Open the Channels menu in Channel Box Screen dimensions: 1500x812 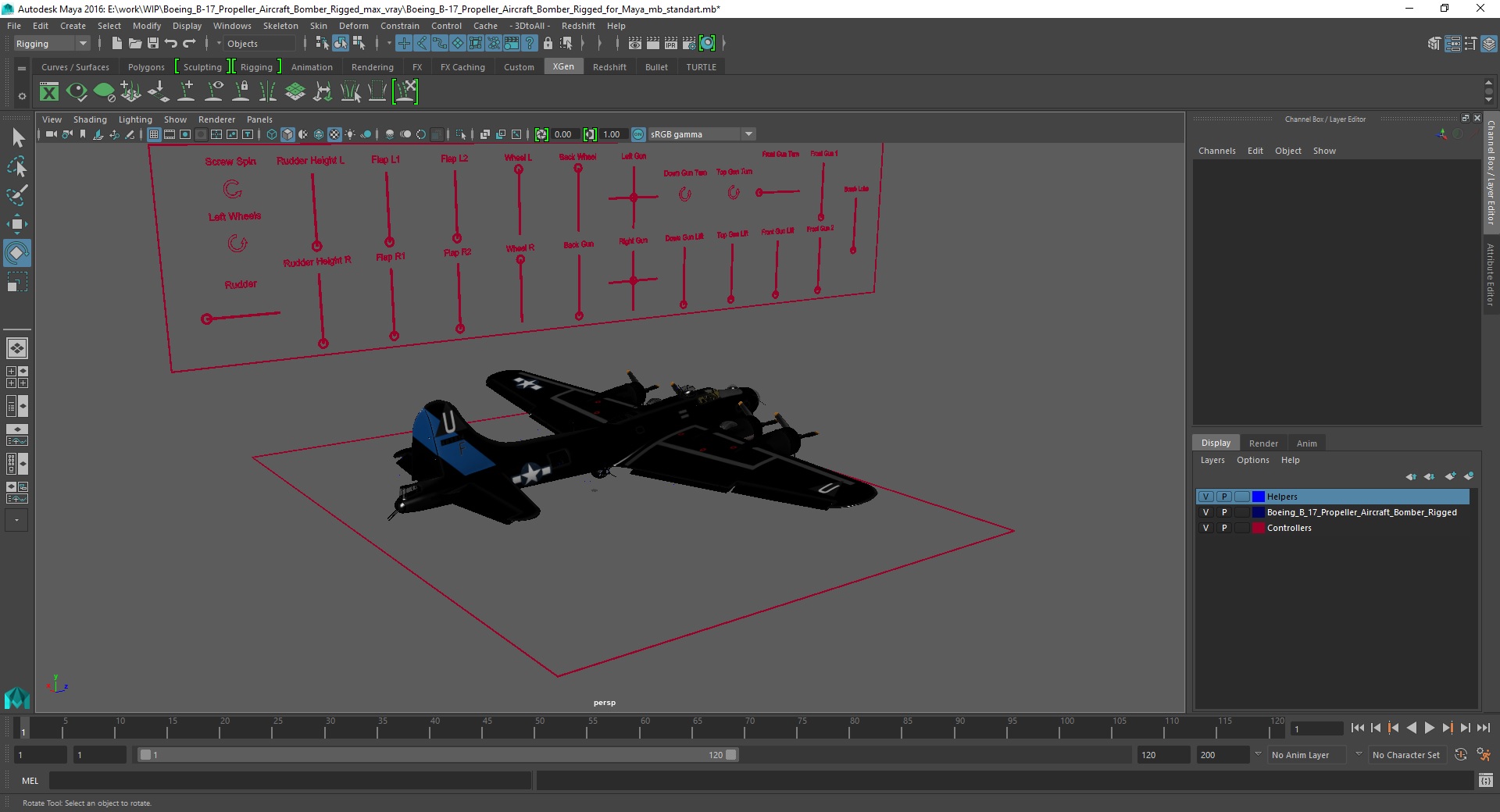pyautogui.click(x=1216, y=151)
